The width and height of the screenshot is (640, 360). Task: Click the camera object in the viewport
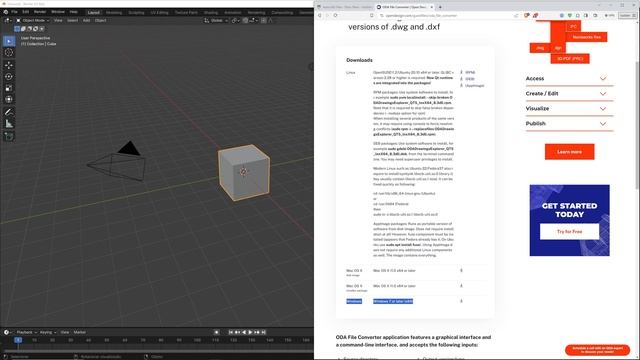click(x=117, y=162)
